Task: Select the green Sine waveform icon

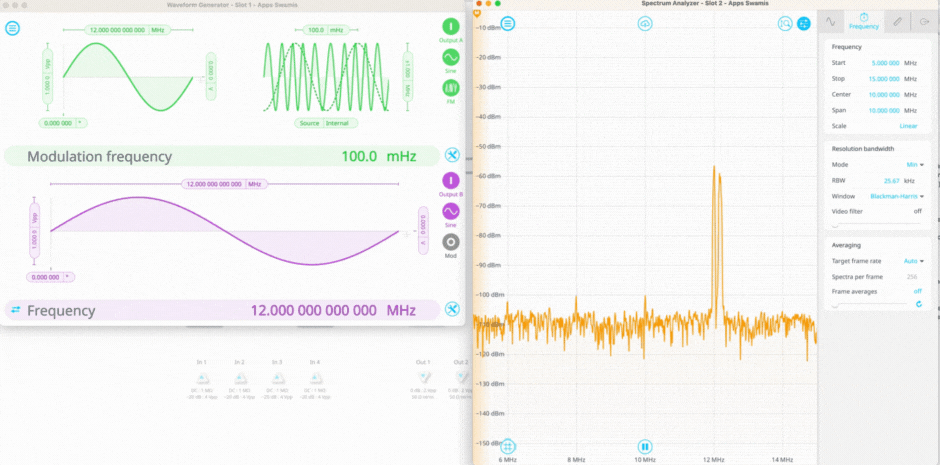Action: coord(451,57)
